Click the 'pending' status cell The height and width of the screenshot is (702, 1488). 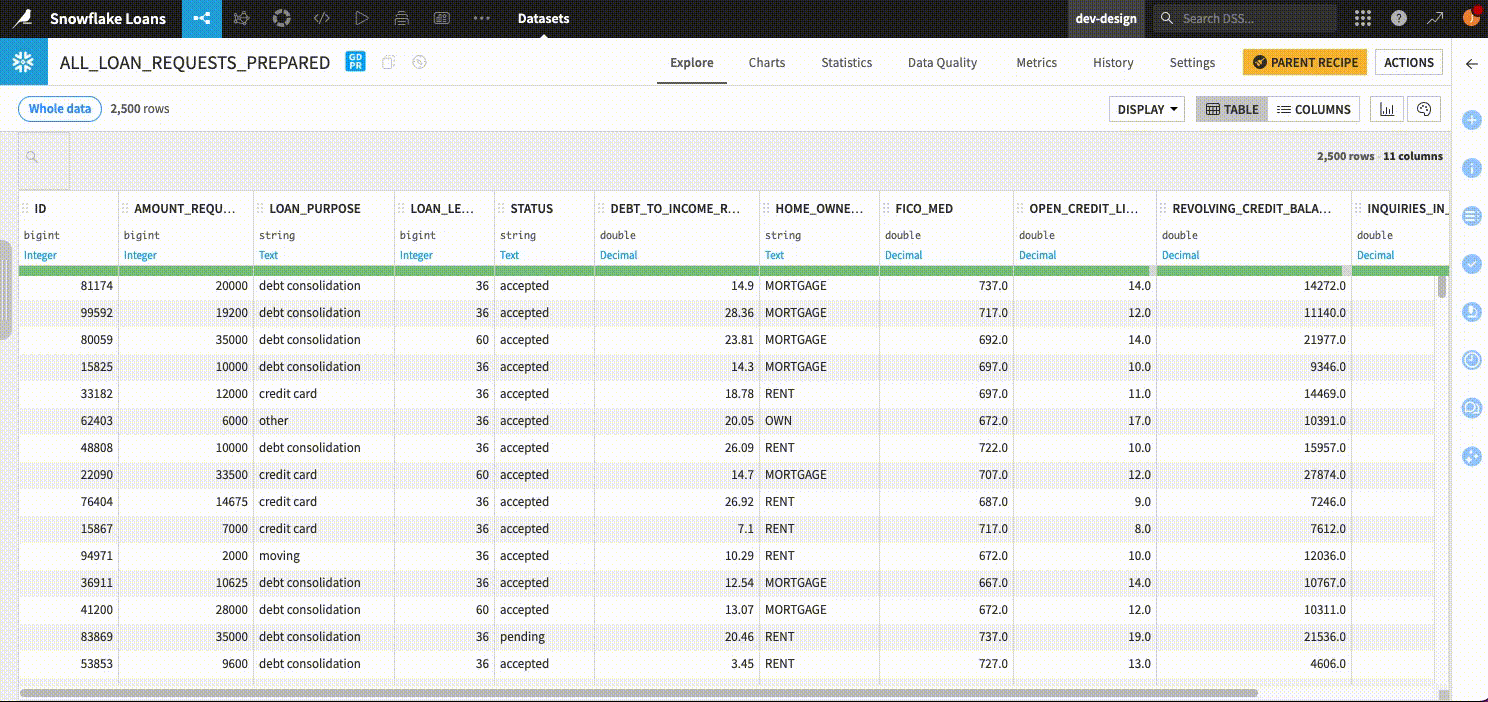point(545,636)
